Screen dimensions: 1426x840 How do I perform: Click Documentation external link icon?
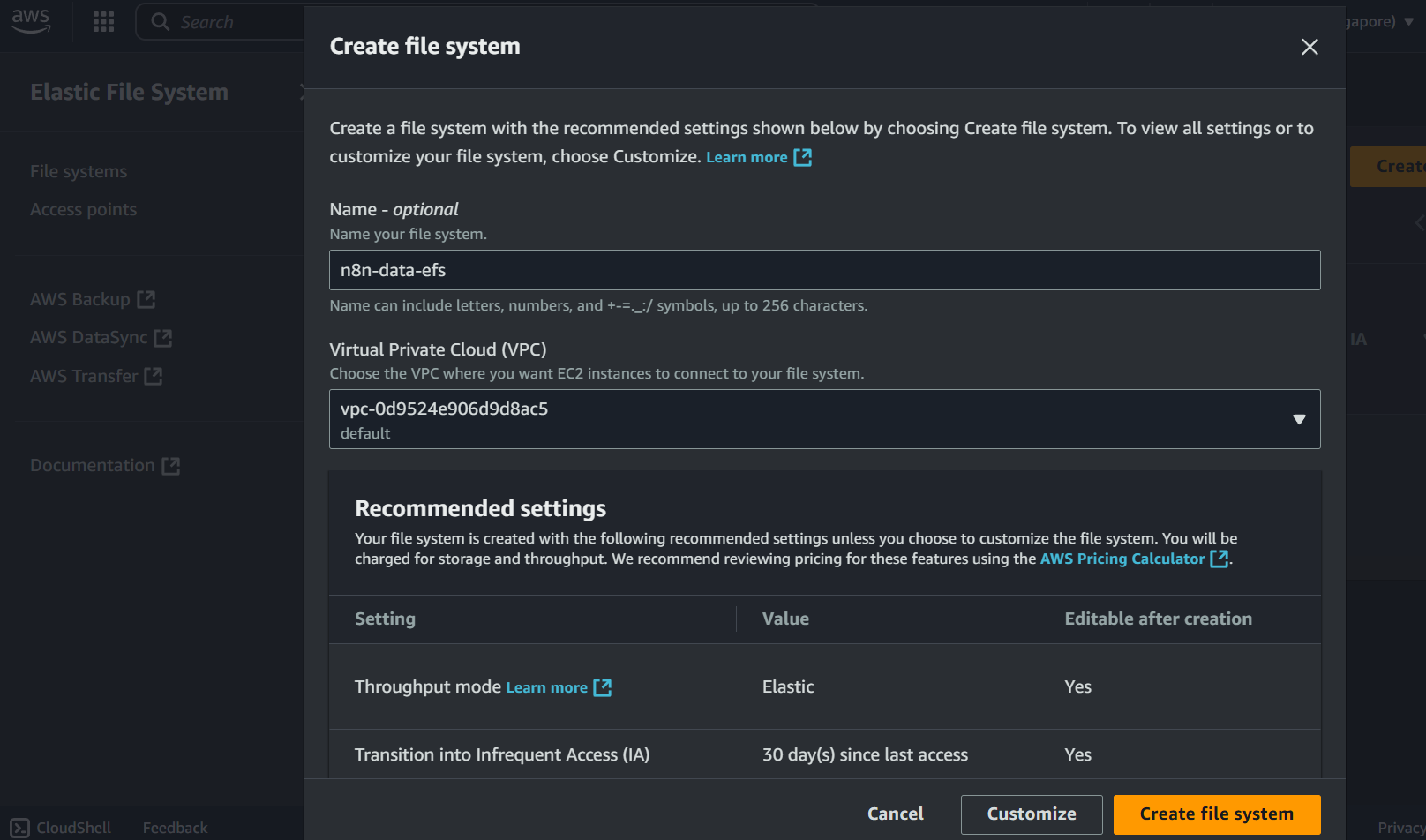coord(171,466)
